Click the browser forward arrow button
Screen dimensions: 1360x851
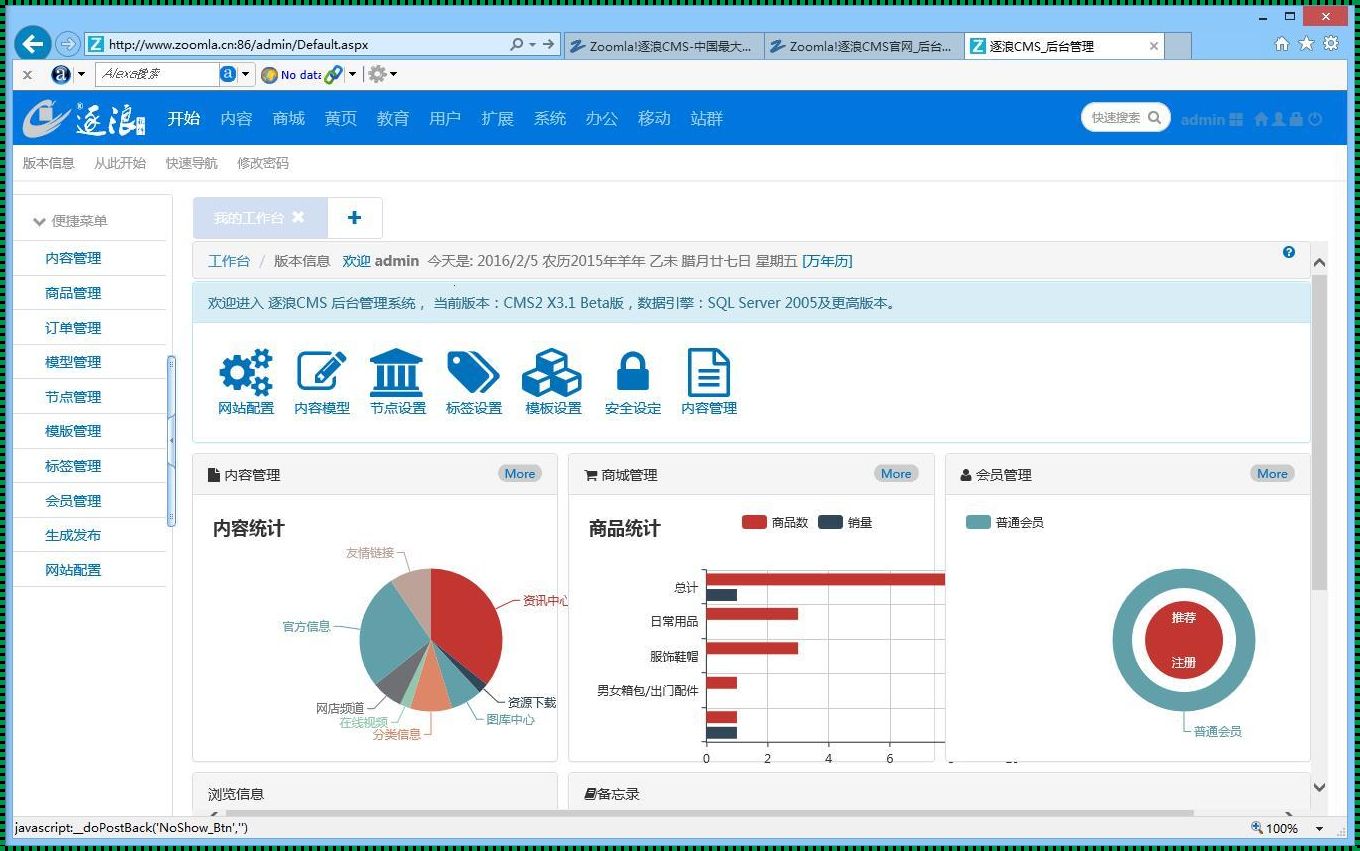pyautogui.click(x=67, y=44)
